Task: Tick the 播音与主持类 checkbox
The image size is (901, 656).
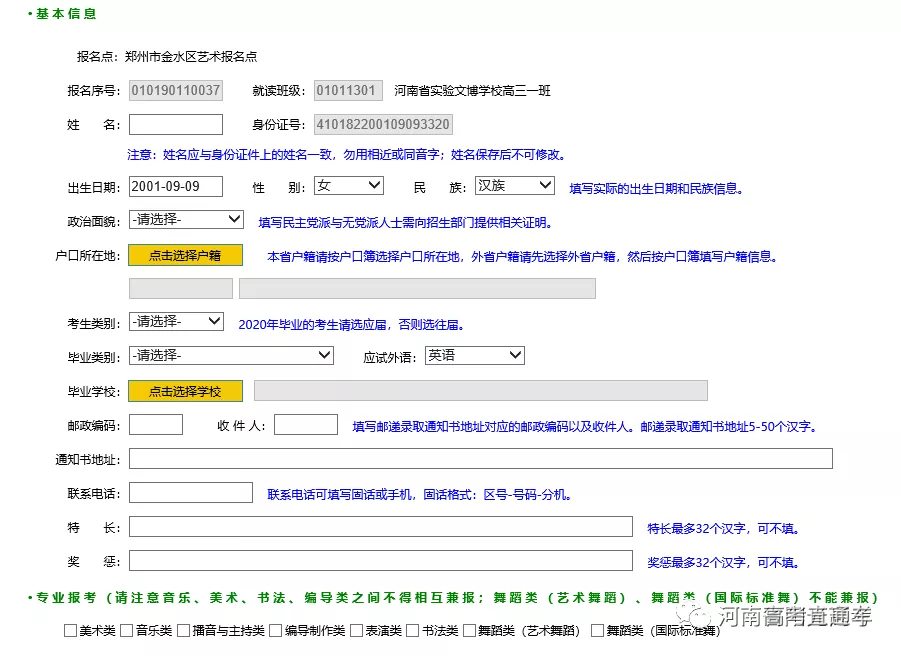Action: pyautogui.click(x=182, y=631)
